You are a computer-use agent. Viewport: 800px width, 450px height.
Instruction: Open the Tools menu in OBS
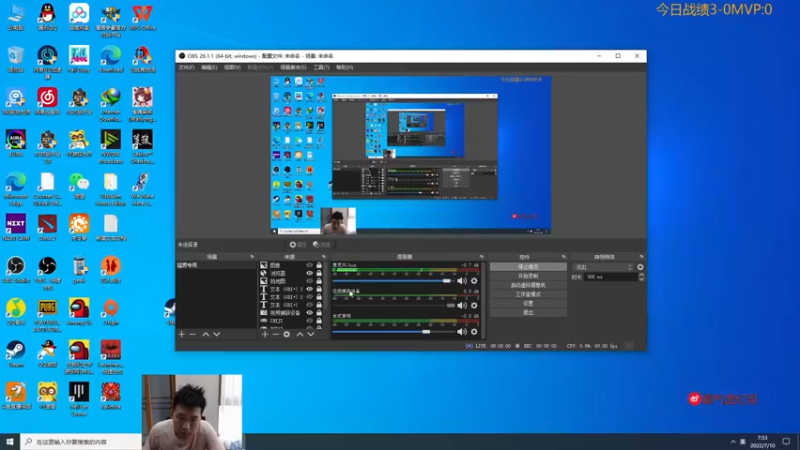click(x=321, y=67)
